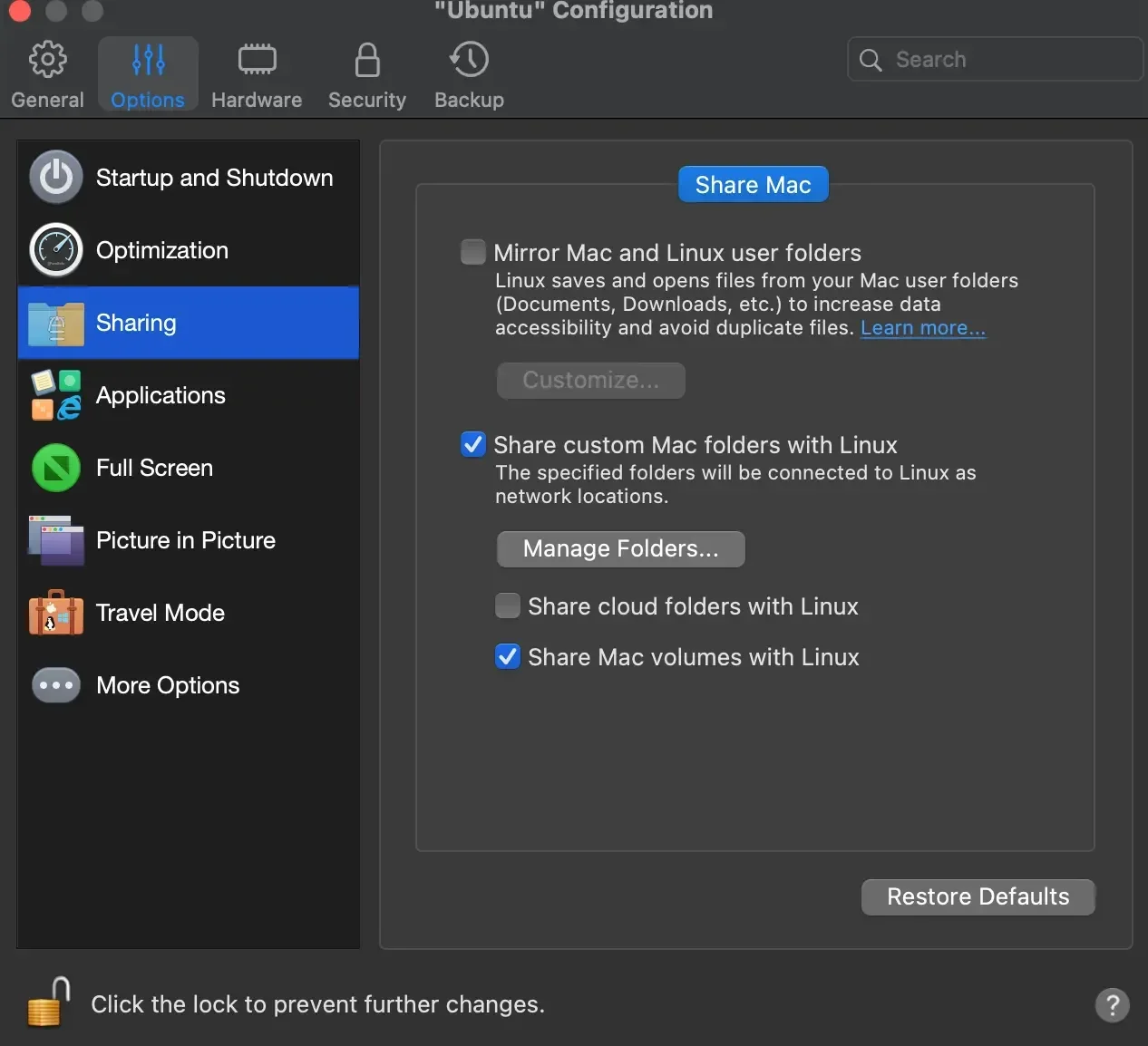Click the Startup and Shutdown power icon
This screenshot has width=1148, height=1046.
(56, 178)
